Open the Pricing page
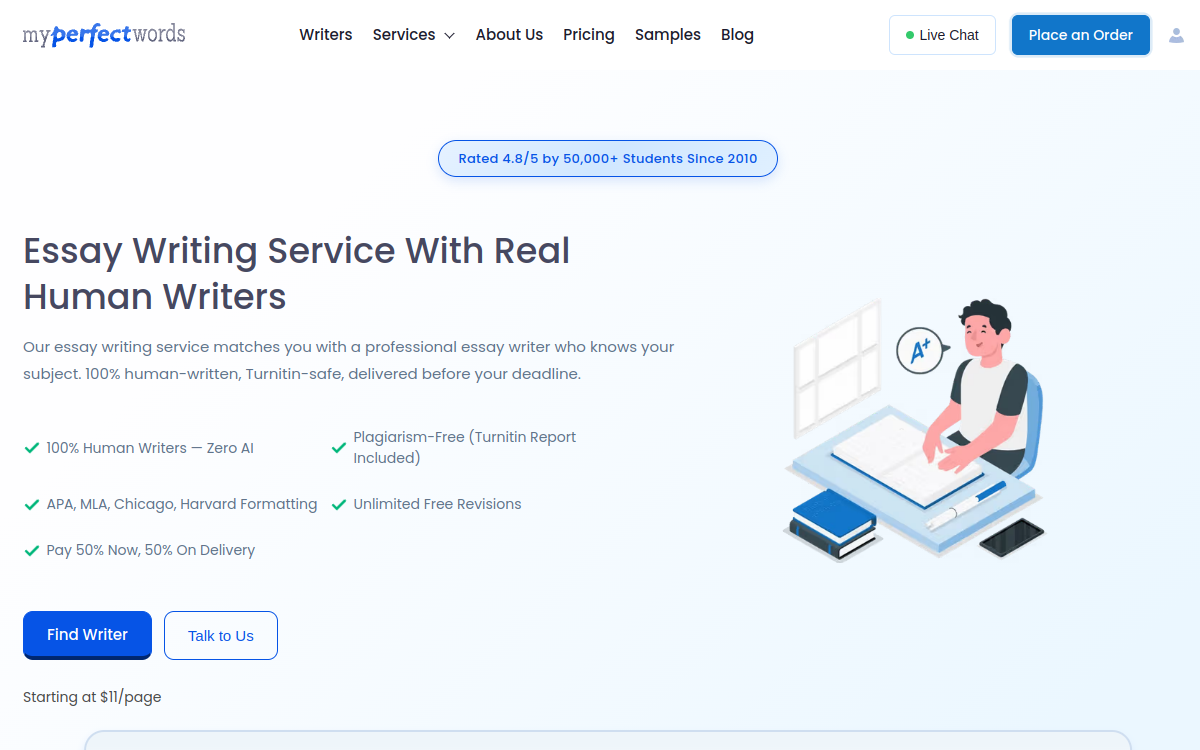The width and height of the screenshot is (1200, 750). pos(589,35)
